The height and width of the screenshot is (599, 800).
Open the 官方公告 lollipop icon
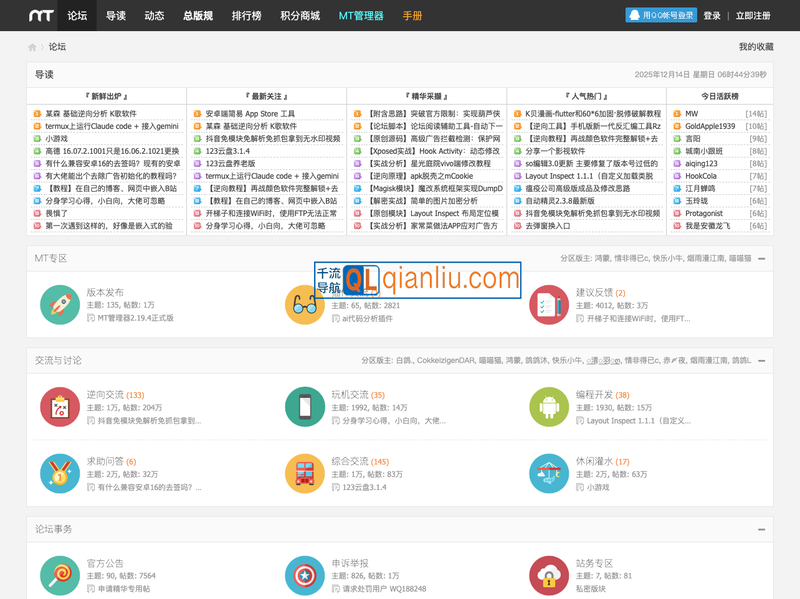pyautogui.click(x=61, y=575)
